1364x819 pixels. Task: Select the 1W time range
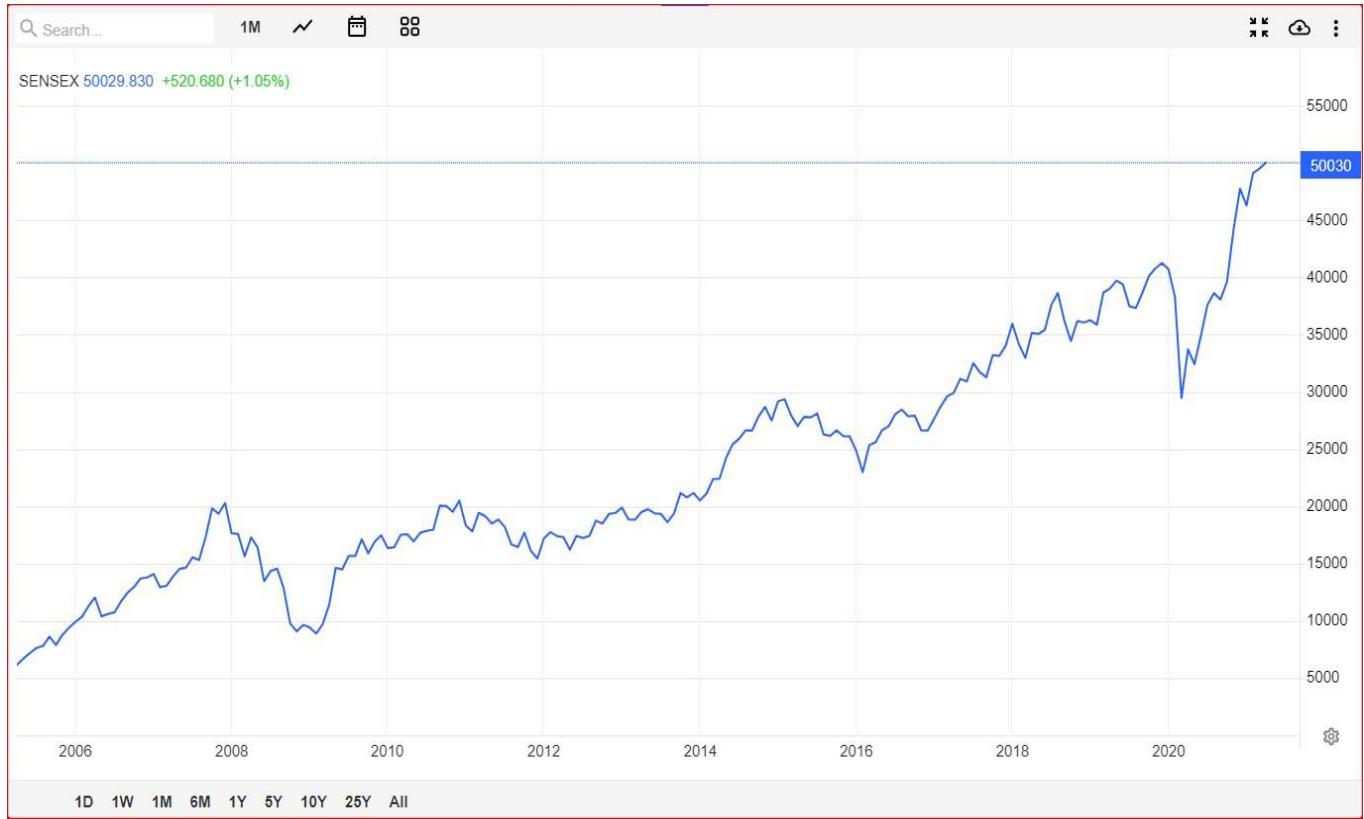(124, 801)
